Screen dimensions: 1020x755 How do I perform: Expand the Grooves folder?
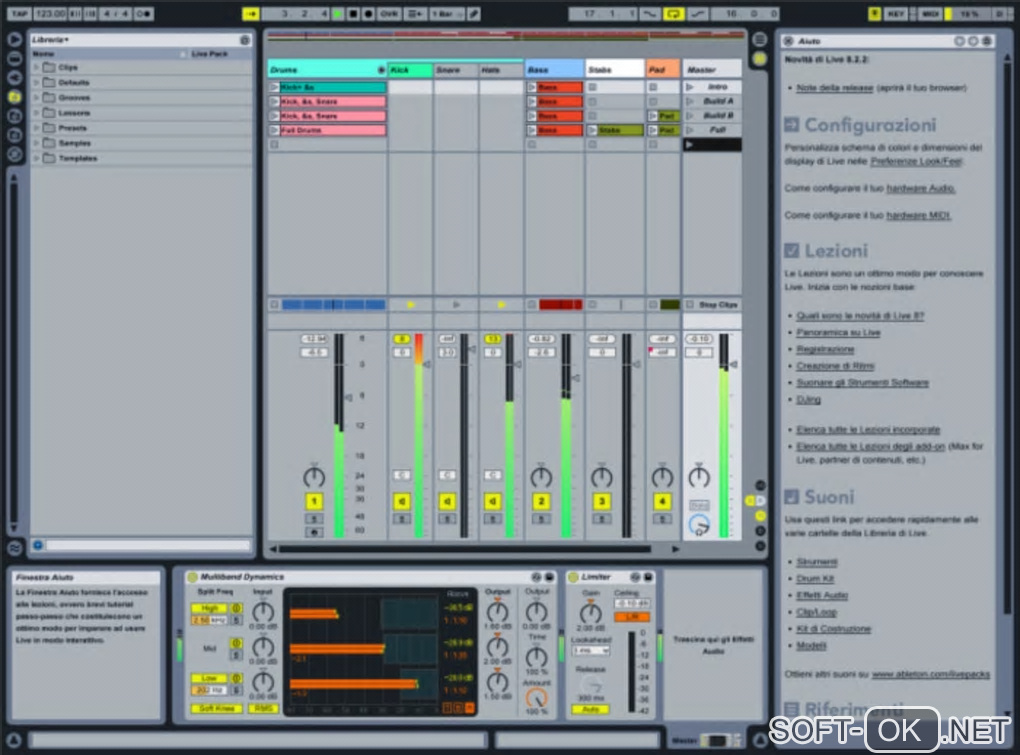36,98
